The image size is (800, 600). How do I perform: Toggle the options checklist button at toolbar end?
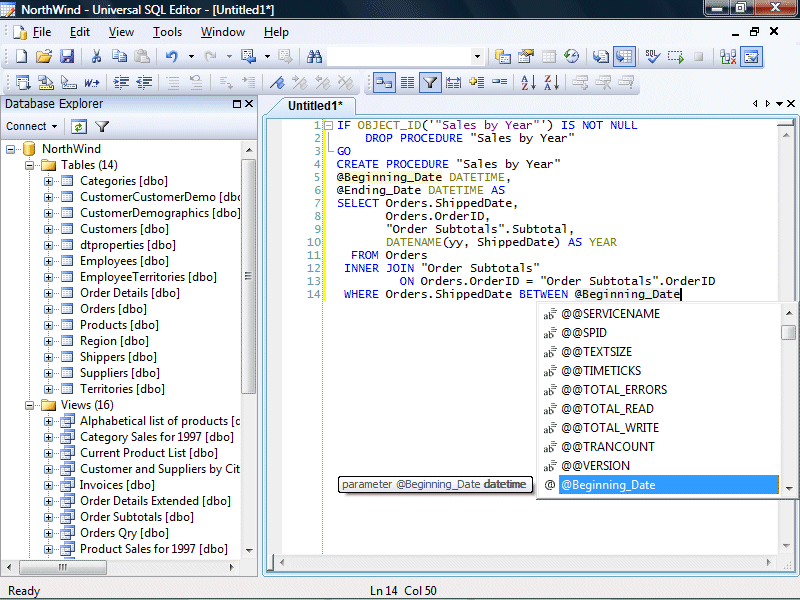coord(752,57)
